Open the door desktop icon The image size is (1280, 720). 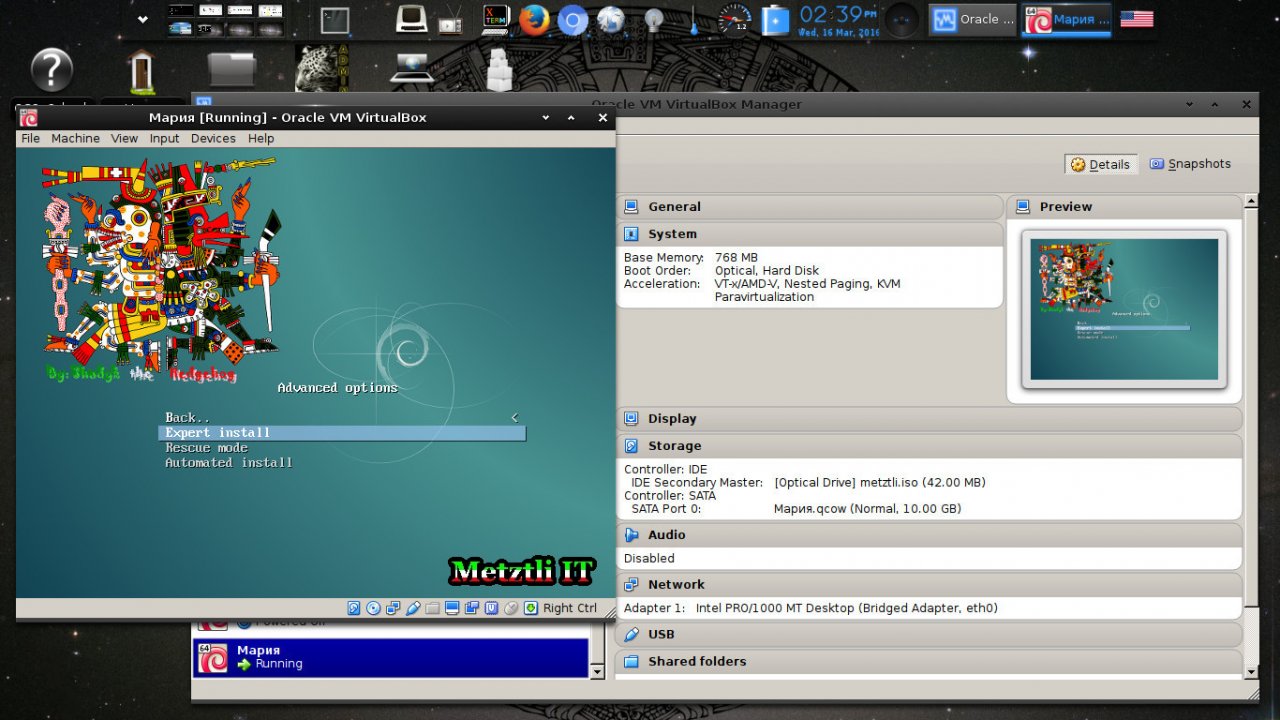[141, 72]
